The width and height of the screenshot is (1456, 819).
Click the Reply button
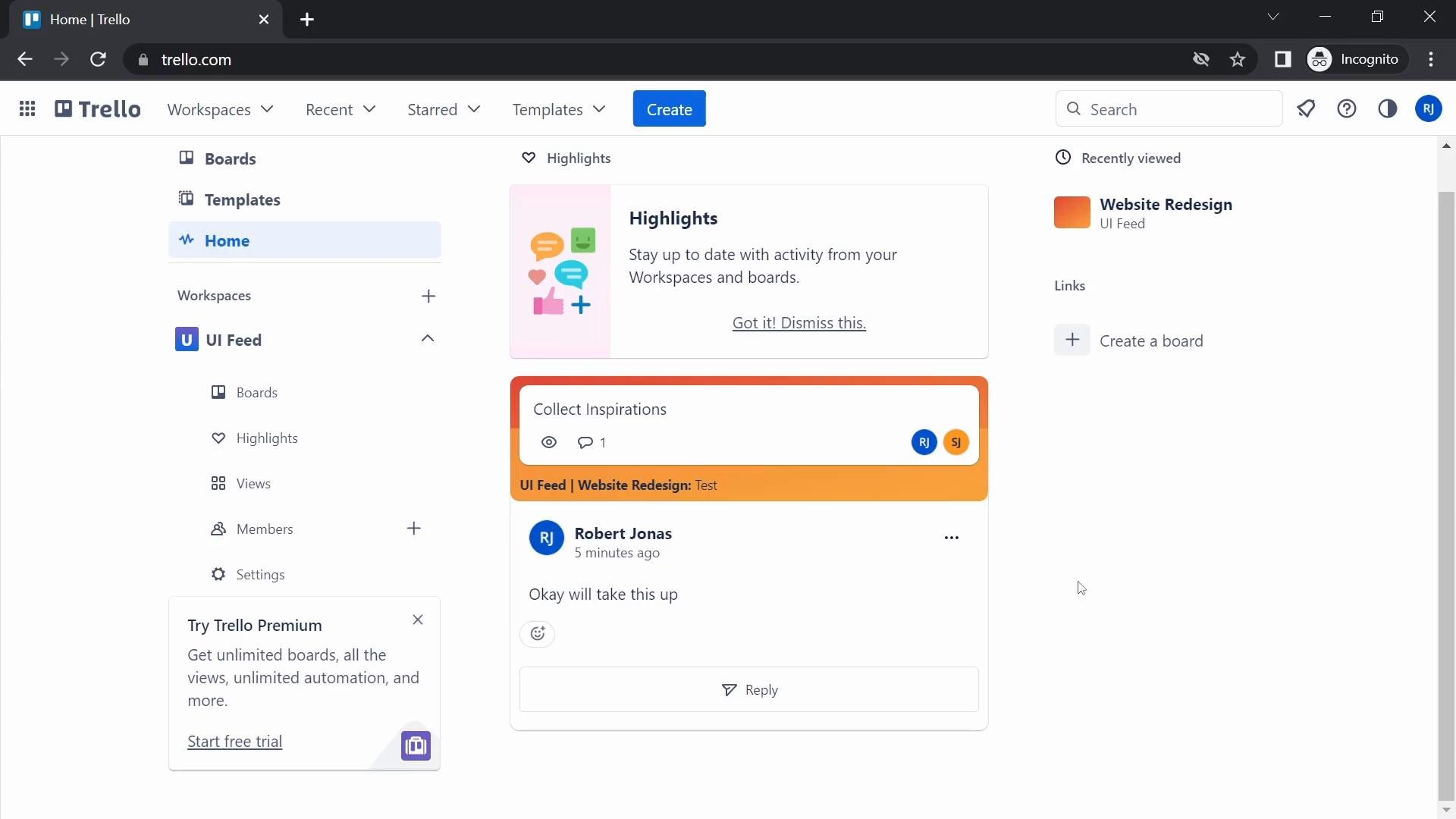(749, 689)
